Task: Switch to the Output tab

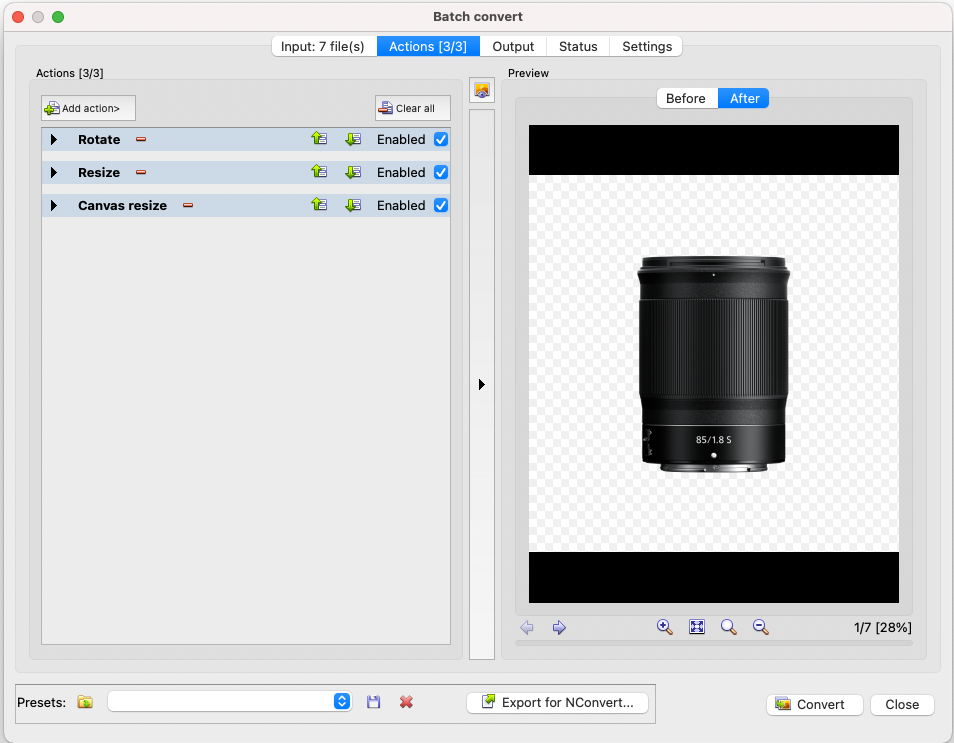Action: tap(513, 46)
